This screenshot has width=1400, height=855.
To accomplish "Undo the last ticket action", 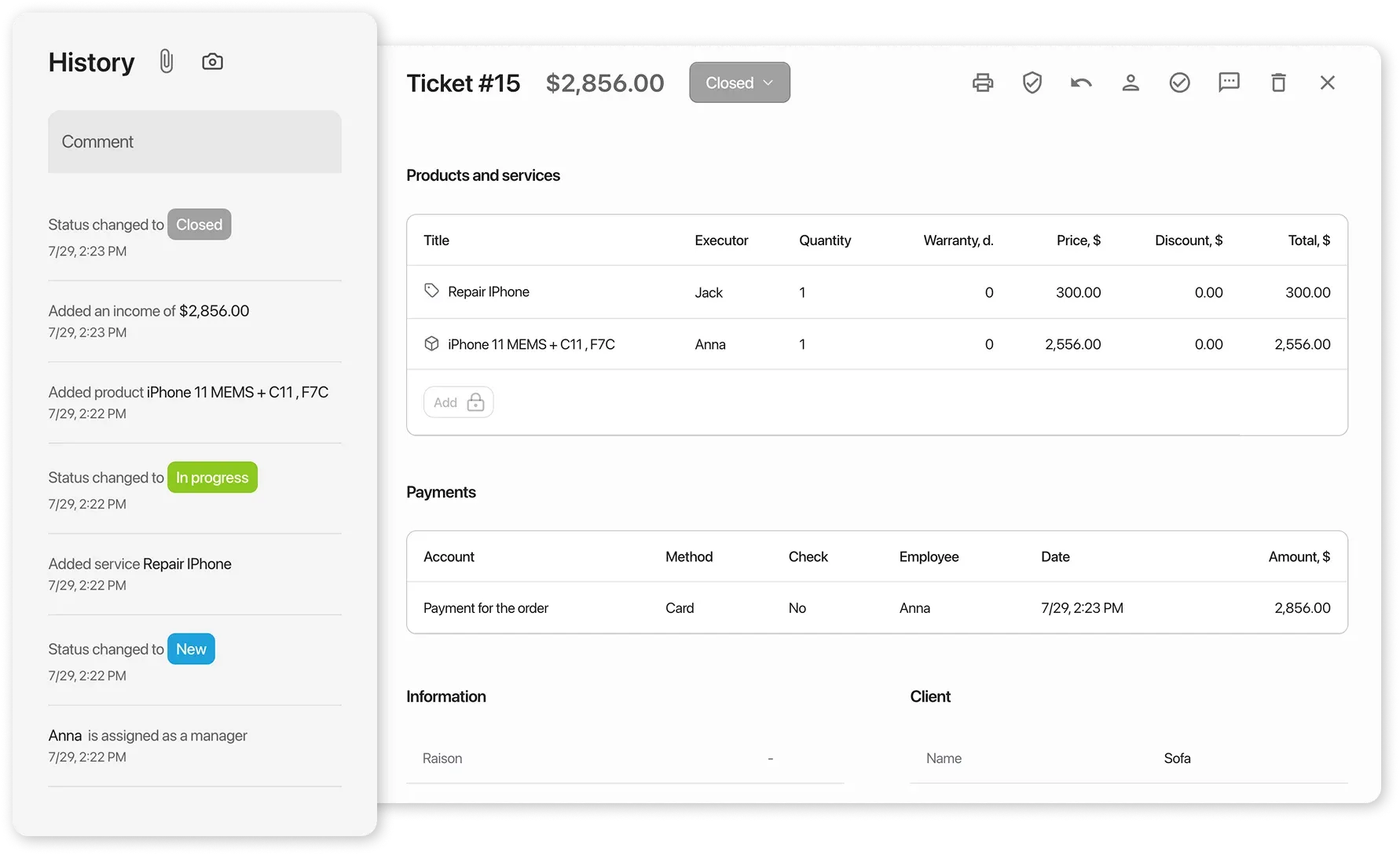I will (1082, 82).
